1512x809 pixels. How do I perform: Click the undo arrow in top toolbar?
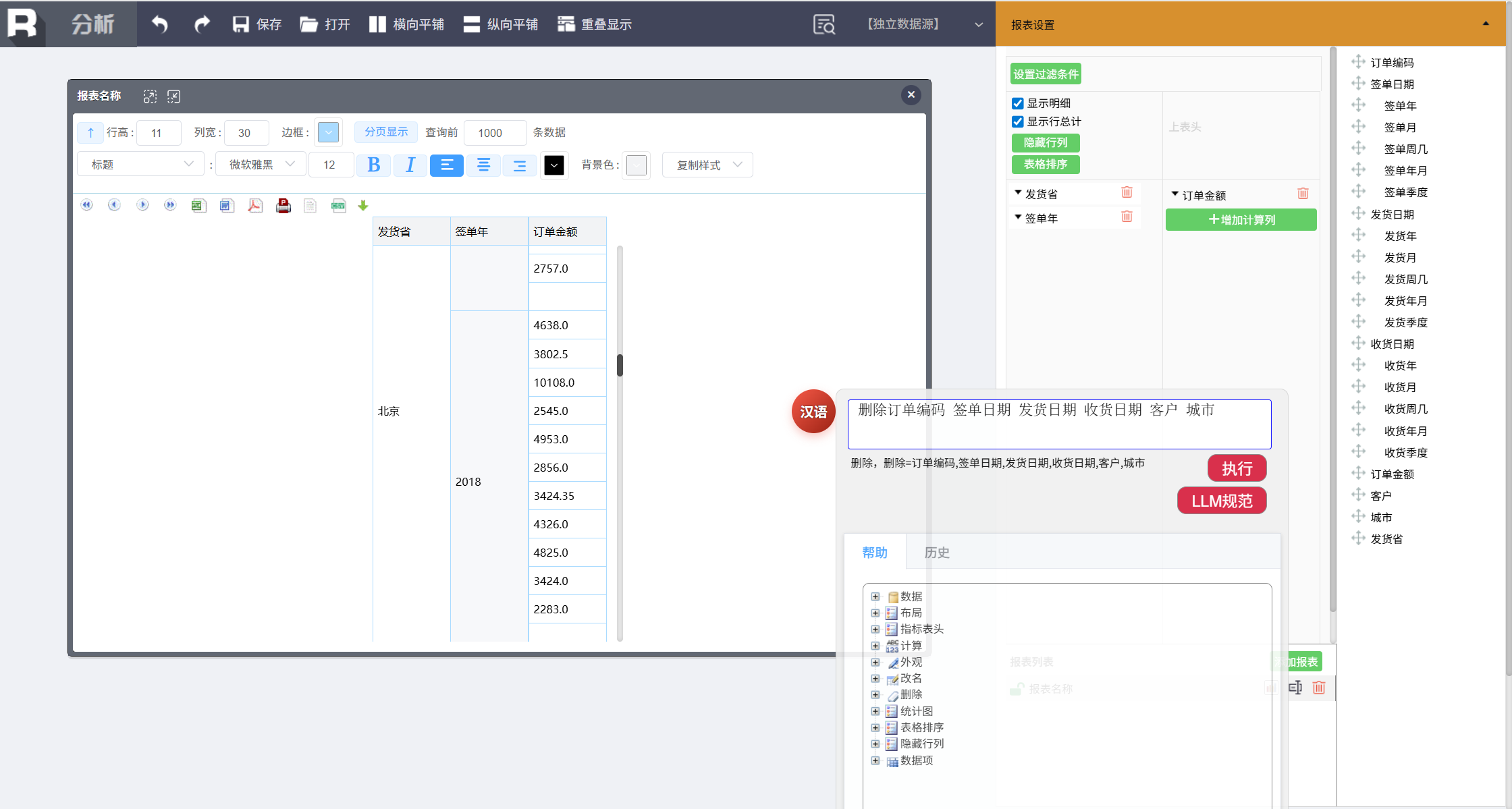(x=159, y=24)
